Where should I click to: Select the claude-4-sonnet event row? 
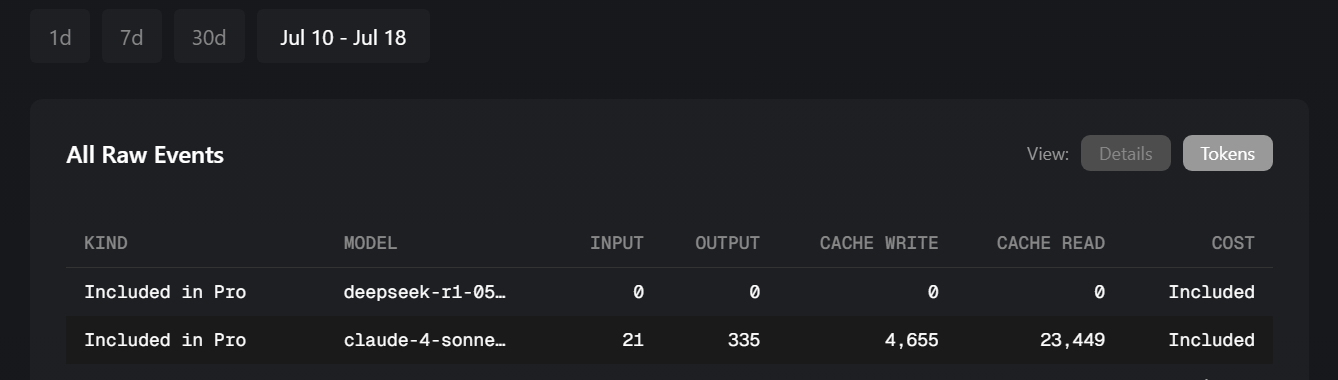(669, 340)
